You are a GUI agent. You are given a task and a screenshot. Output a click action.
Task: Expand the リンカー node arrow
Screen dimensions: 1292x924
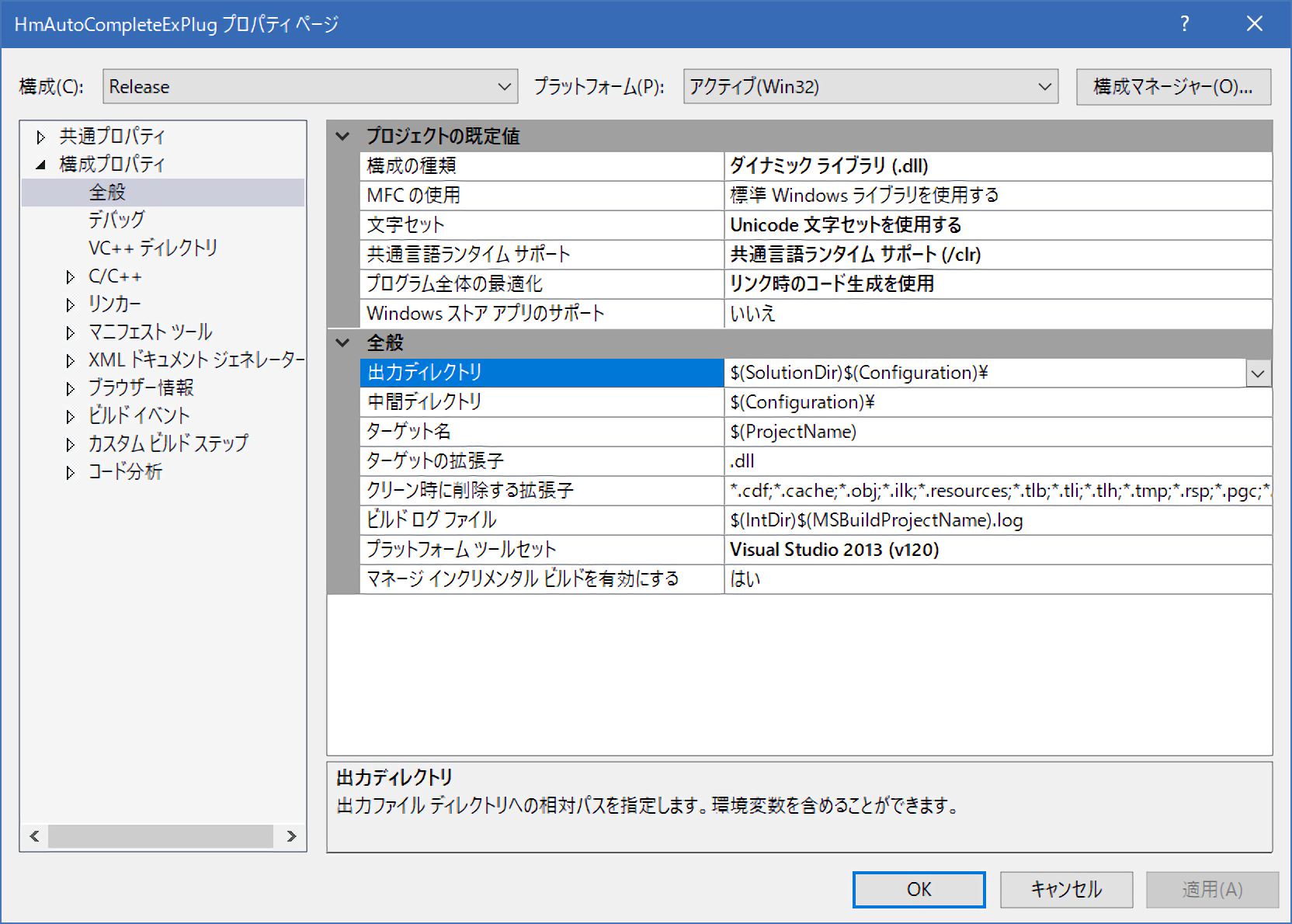(x=71, y=305)
